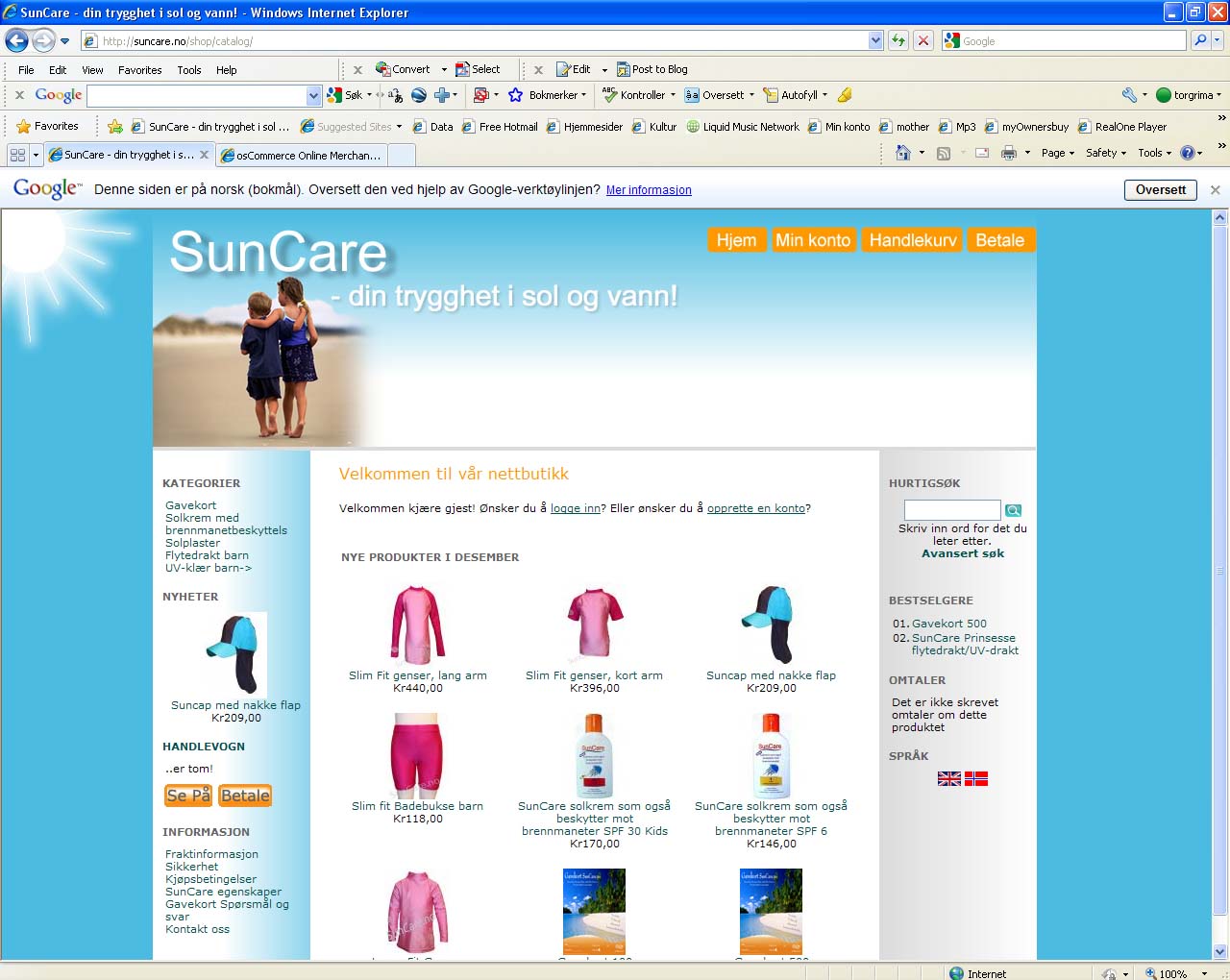Click the search magnifier icon beside the Google box

tap(1199, 40)
